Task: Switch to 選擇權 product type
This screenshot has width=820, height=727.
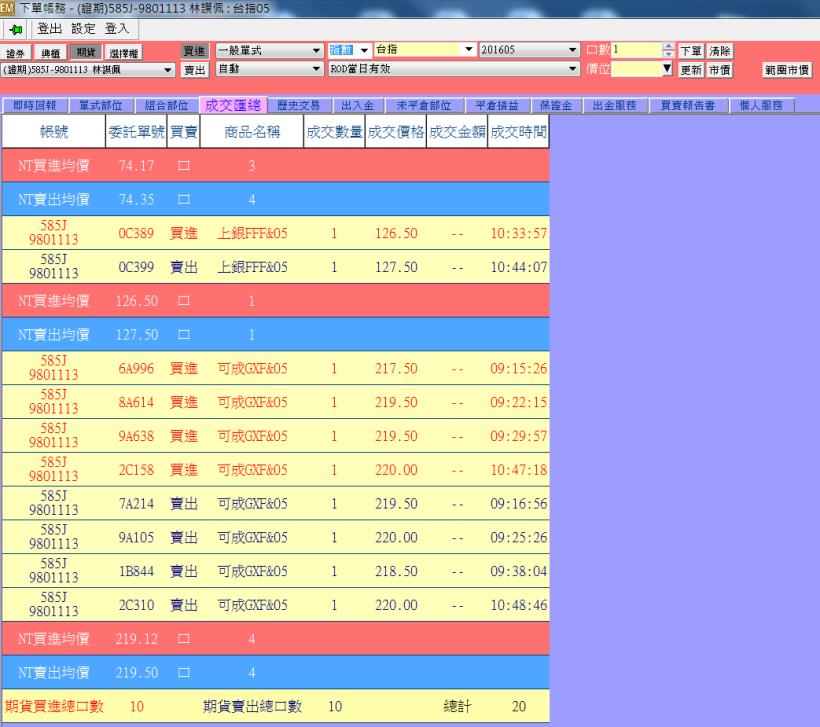Action: (124, 52)
